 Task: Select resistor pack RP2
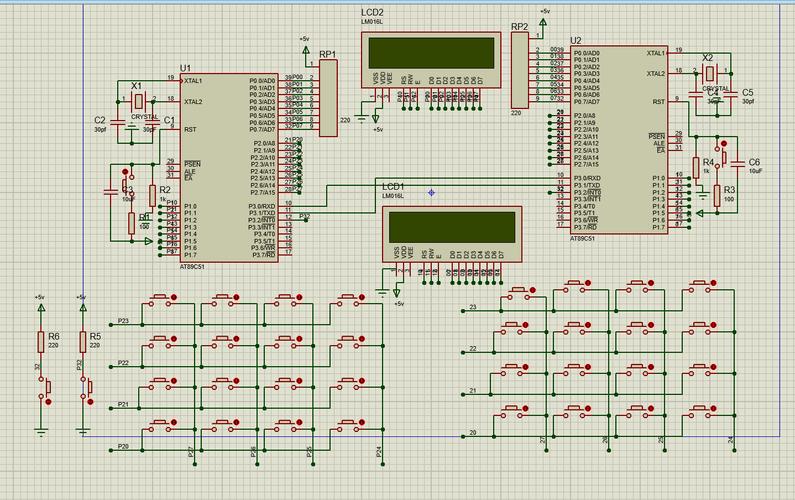coord(520,69)
